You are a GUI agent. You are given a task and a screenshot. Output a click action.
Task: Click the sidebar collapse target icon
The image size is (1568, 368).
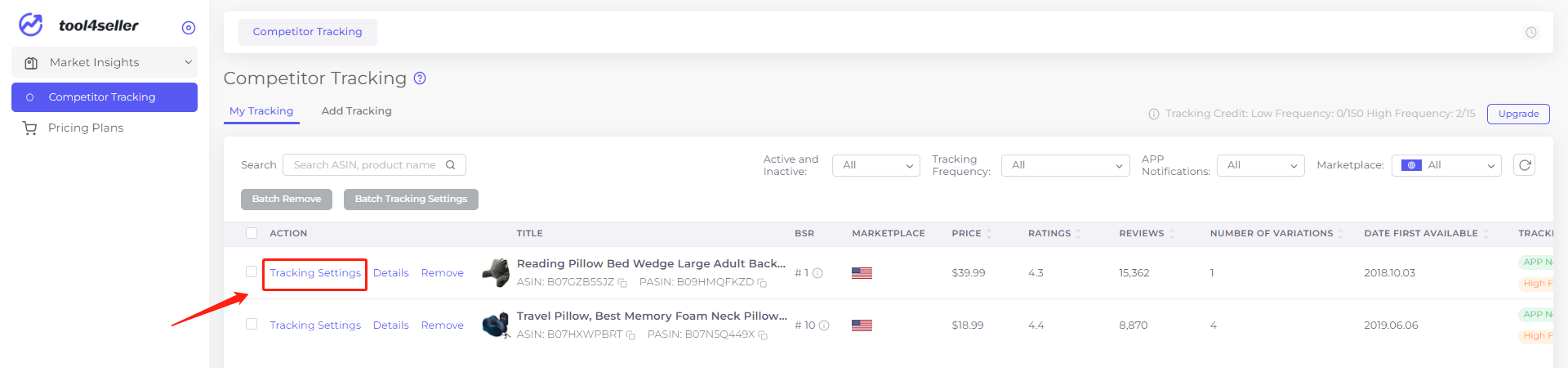pos(189,28)
